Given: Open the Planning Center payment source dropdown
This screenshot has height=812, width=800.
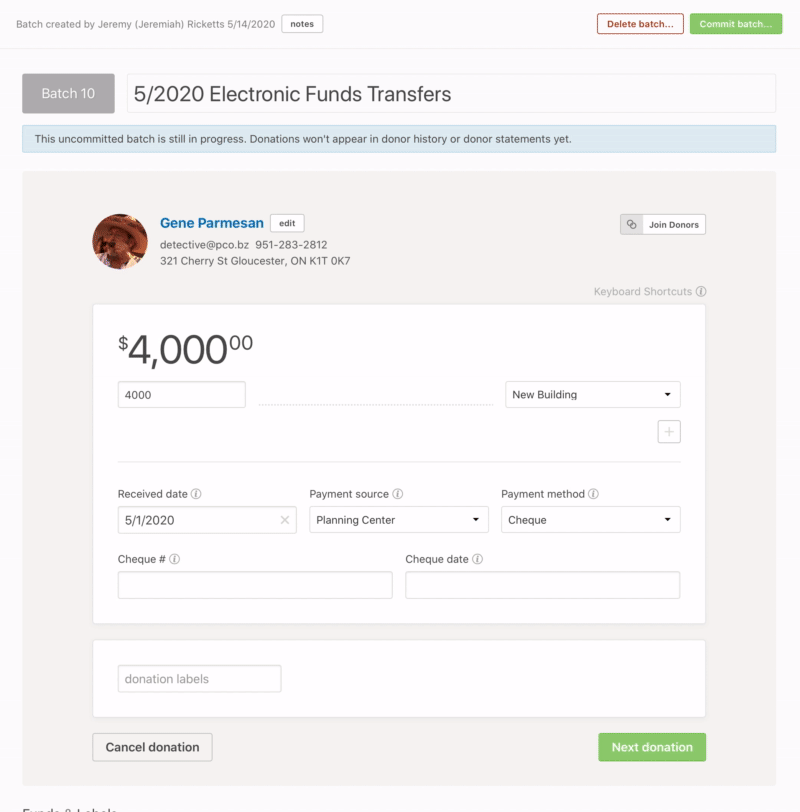Looking at the screenshot, I should [398, 520].
